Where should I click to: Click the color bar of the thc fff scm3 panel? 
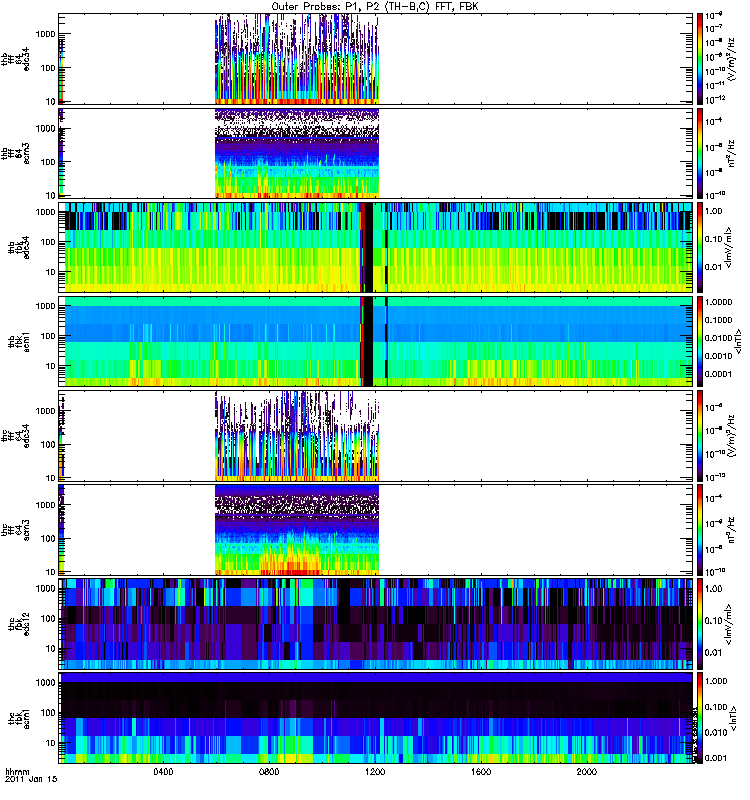tap(700, 530)
